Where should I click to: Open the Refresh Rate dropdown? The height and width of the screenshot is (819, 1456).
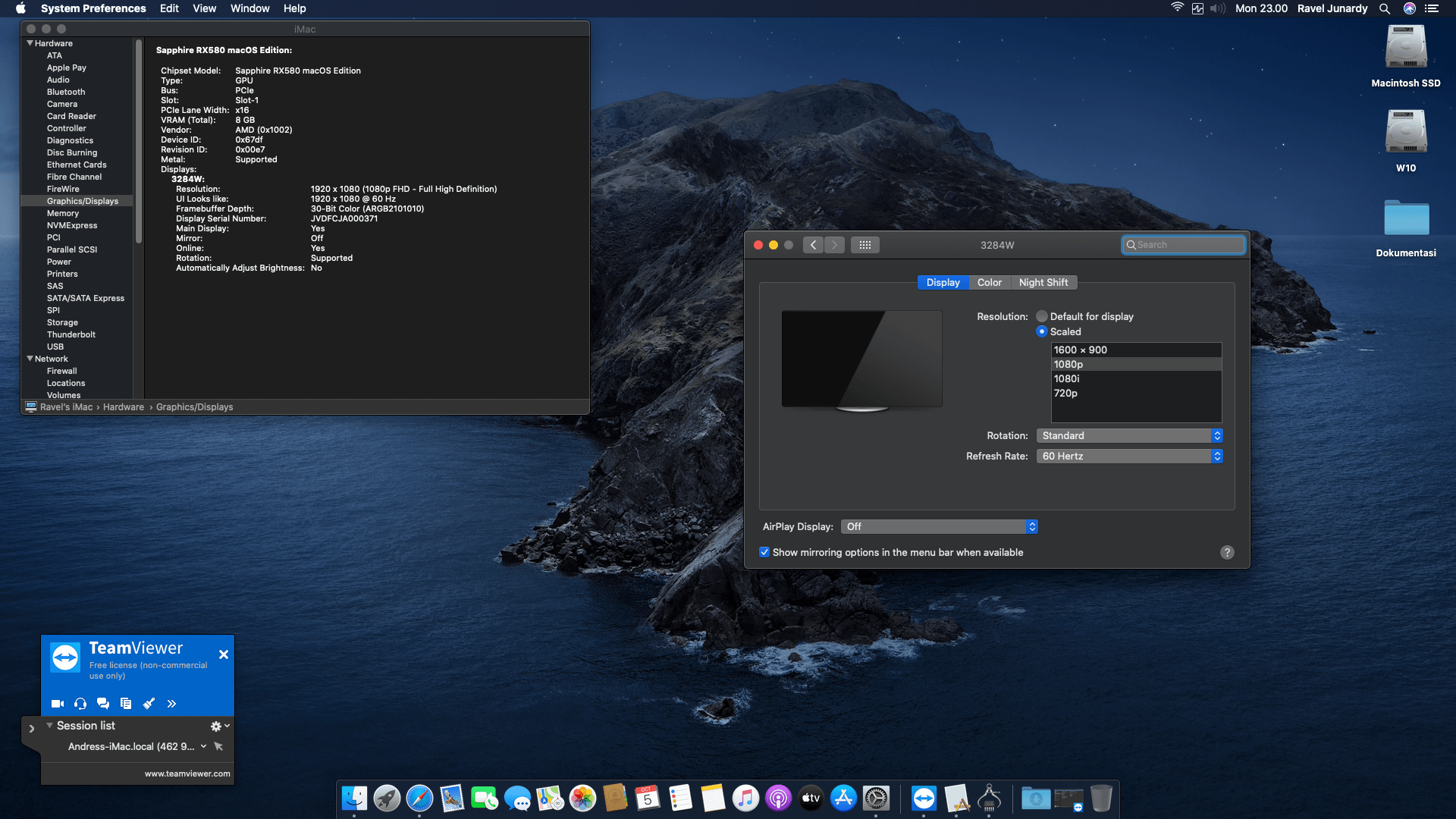pos(1129,456)
